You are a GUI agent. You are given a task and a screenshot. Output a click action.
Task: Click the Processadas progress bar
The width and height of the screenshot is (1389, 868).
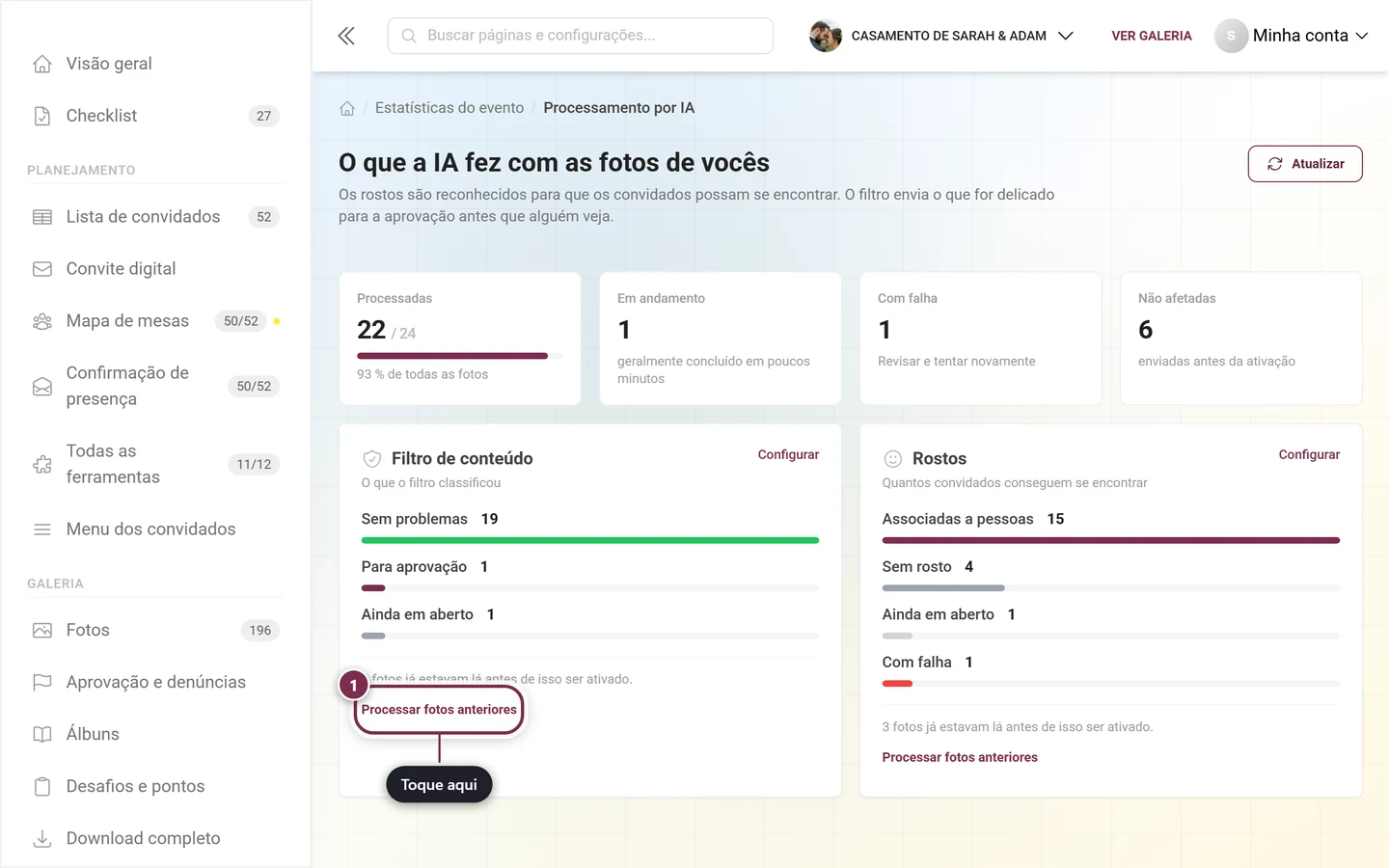[x=459, y=356]
